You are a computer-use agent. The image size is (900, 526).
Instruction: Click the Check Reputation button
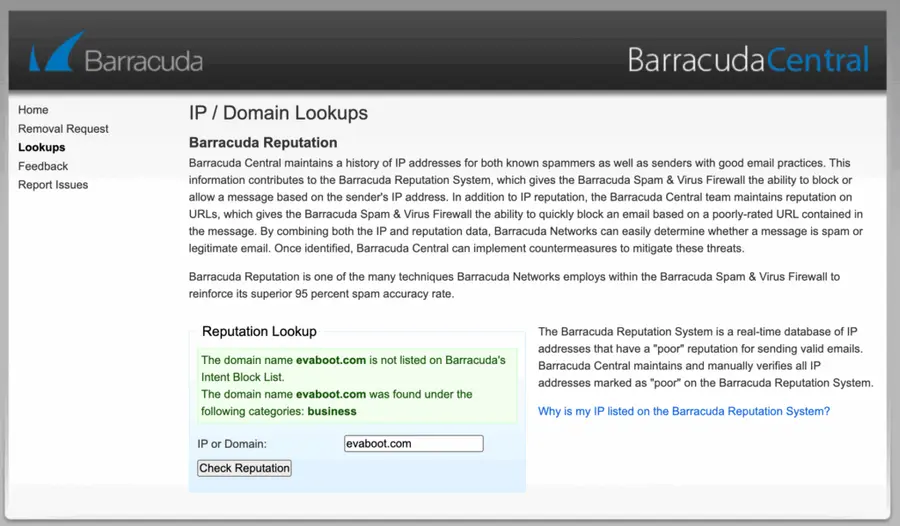point(245,468)
